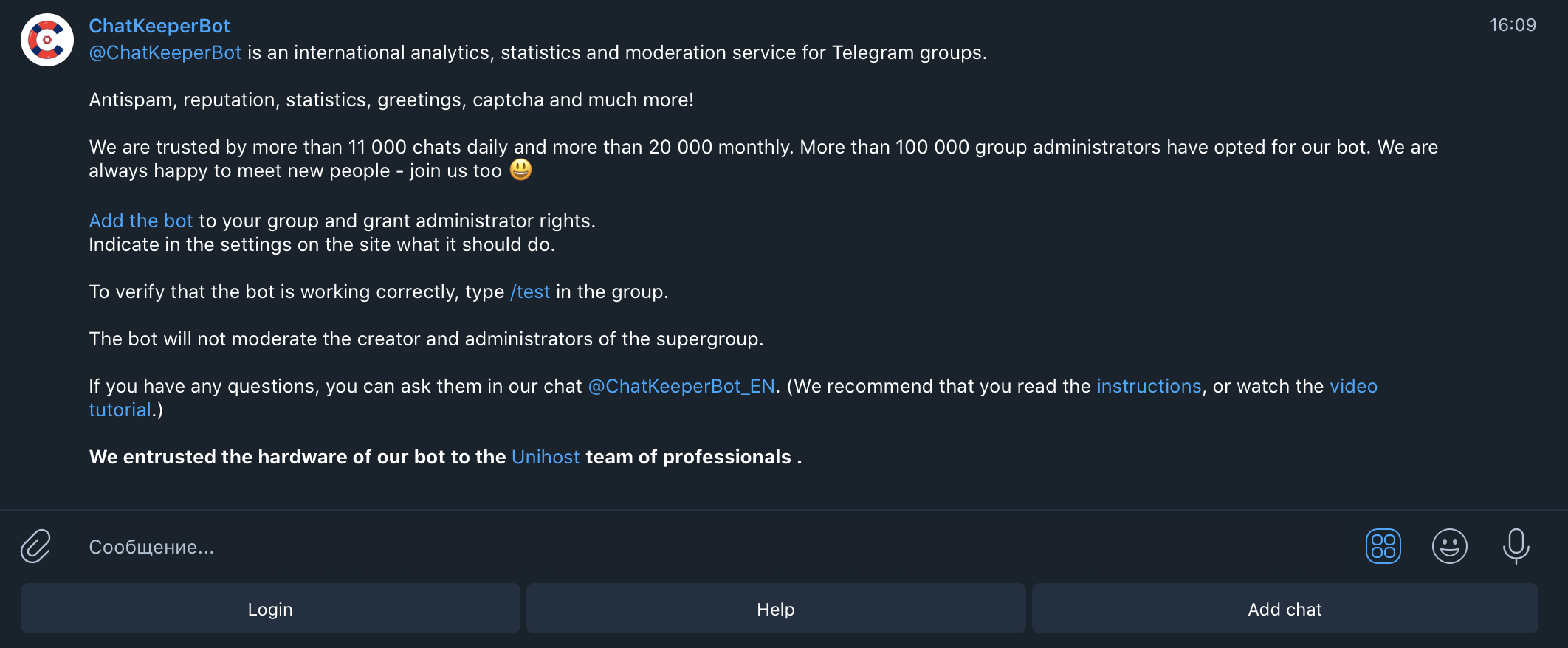This screenshot has height=648, width=1568.
Task: Click the paperclip attach file icon
Action: [x=35, y=546]
